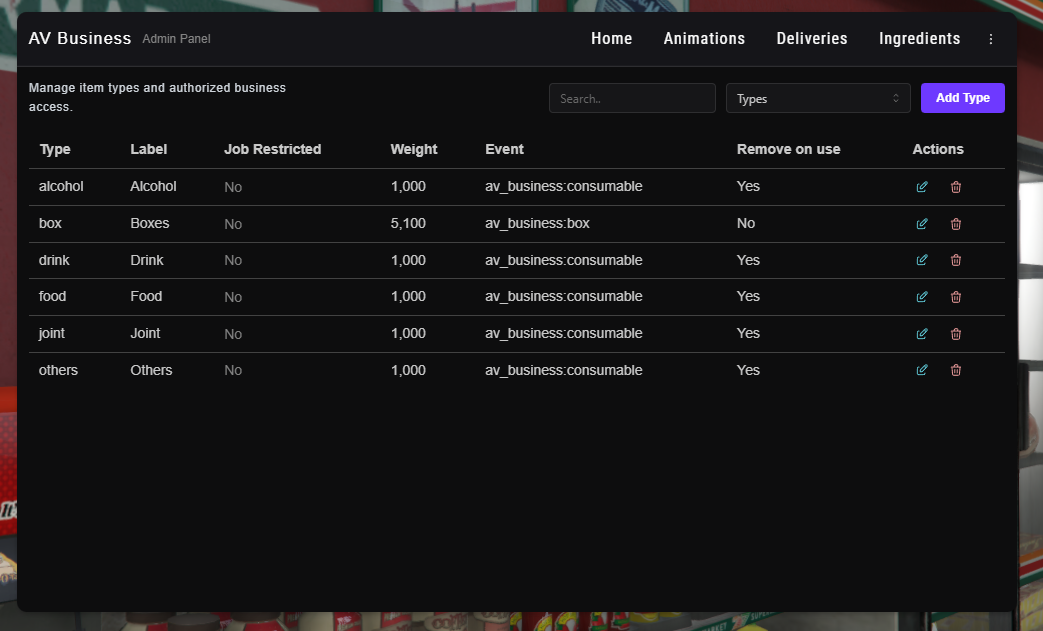Viewport: 1043px width, 631px height.
Task: Delete the alcohol type using trash icon
Action: point(956,187)
